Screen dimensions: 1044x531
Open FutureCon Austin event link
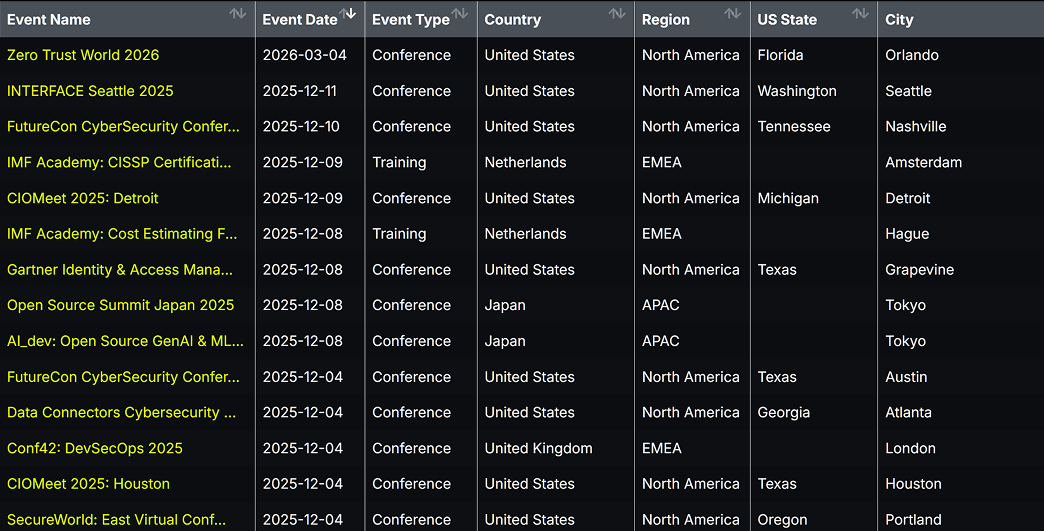pyautogui.click(x=123, y=377)
